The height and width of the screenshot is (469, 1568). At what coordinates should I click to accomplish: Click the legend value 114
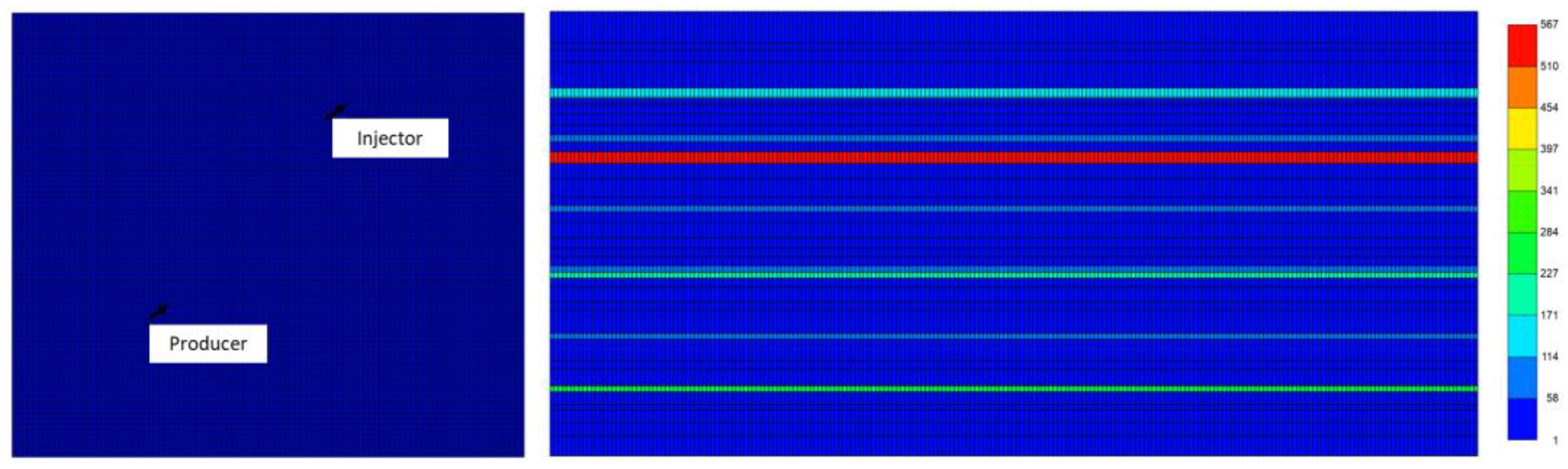coord(1549,356)
